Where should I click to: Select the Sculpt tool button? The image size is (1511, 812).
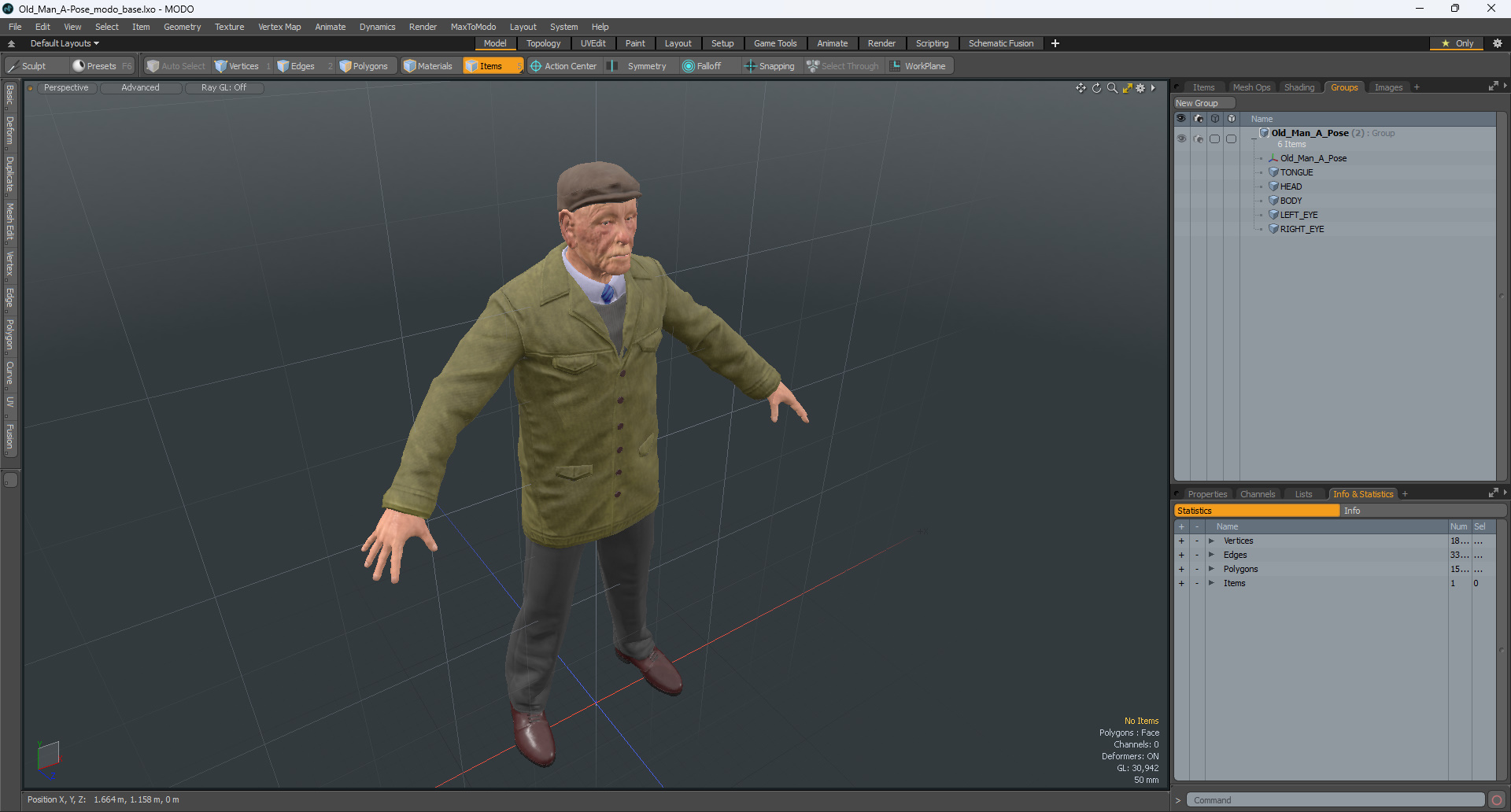click(35, 66)
